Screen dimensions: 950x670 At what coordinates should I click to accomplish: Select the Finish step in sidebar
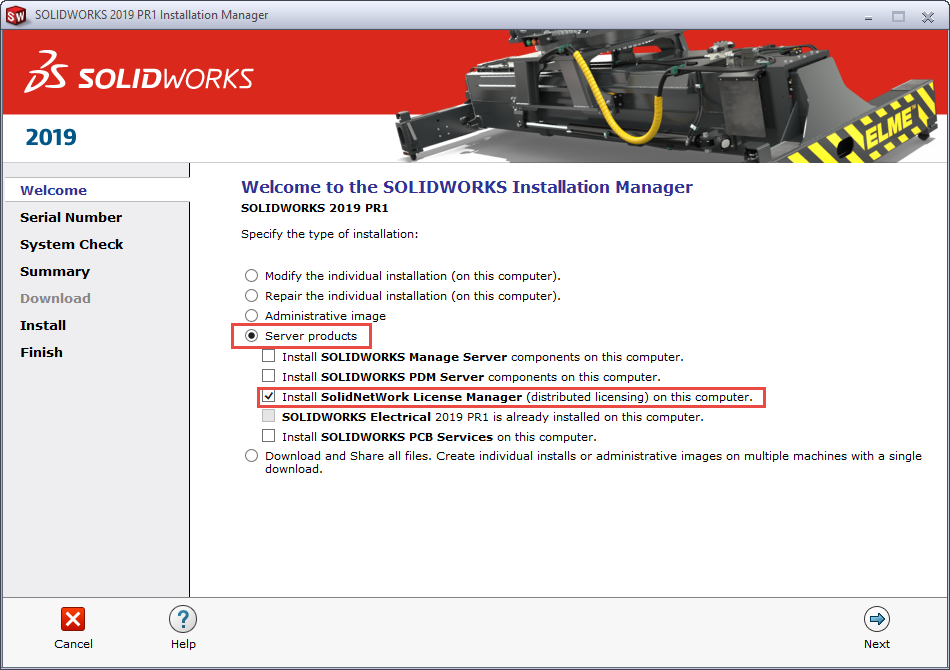41,352
